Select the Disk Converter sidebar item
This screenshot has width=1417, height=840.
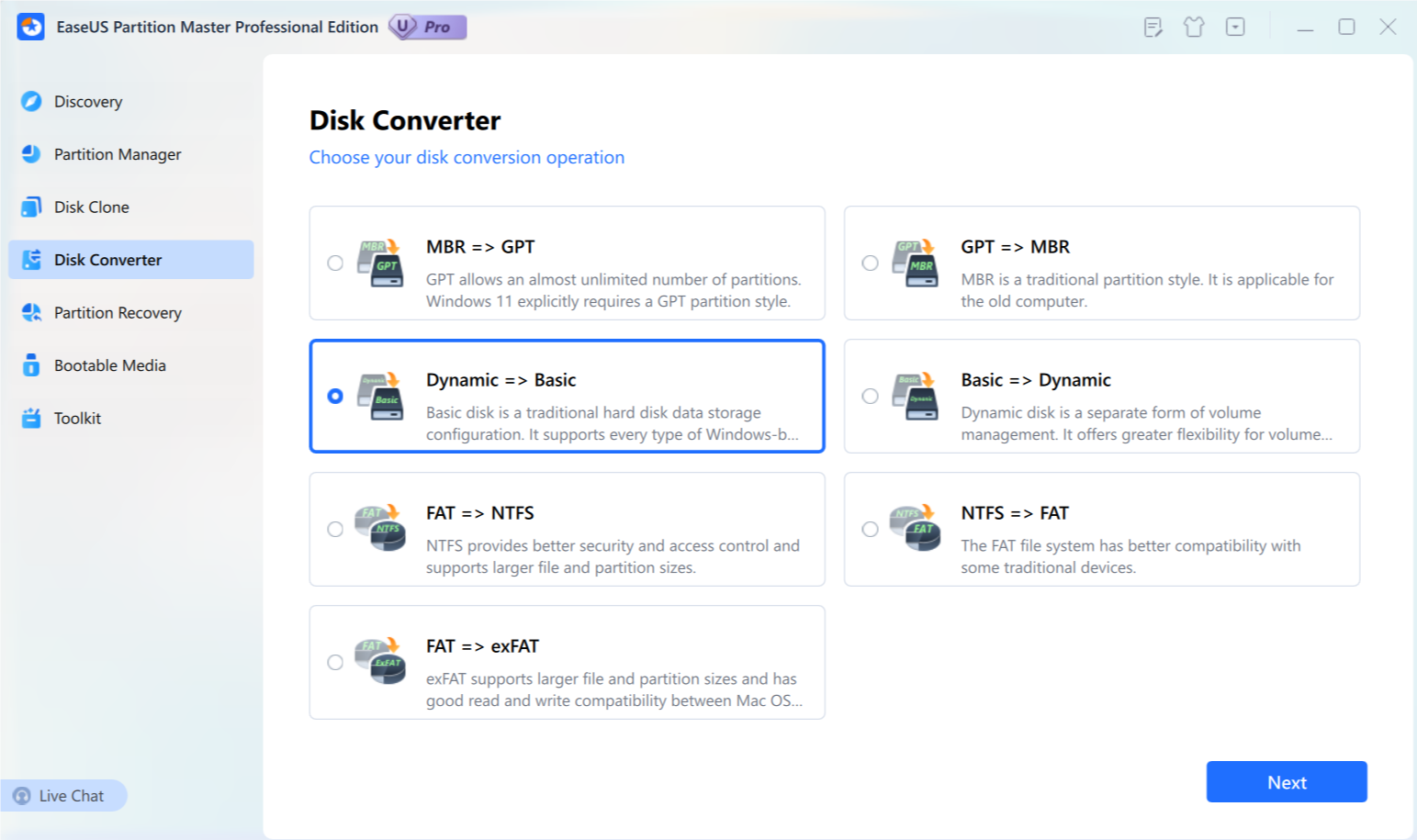click(x=131, y=260)
